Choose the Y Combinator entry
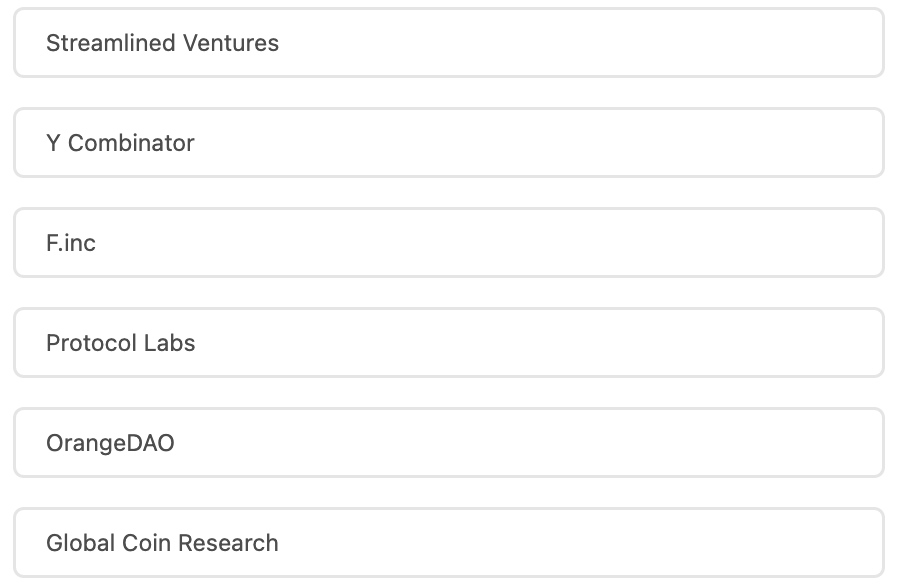Screen dimensions: 902x586 [x=449, y=143]
